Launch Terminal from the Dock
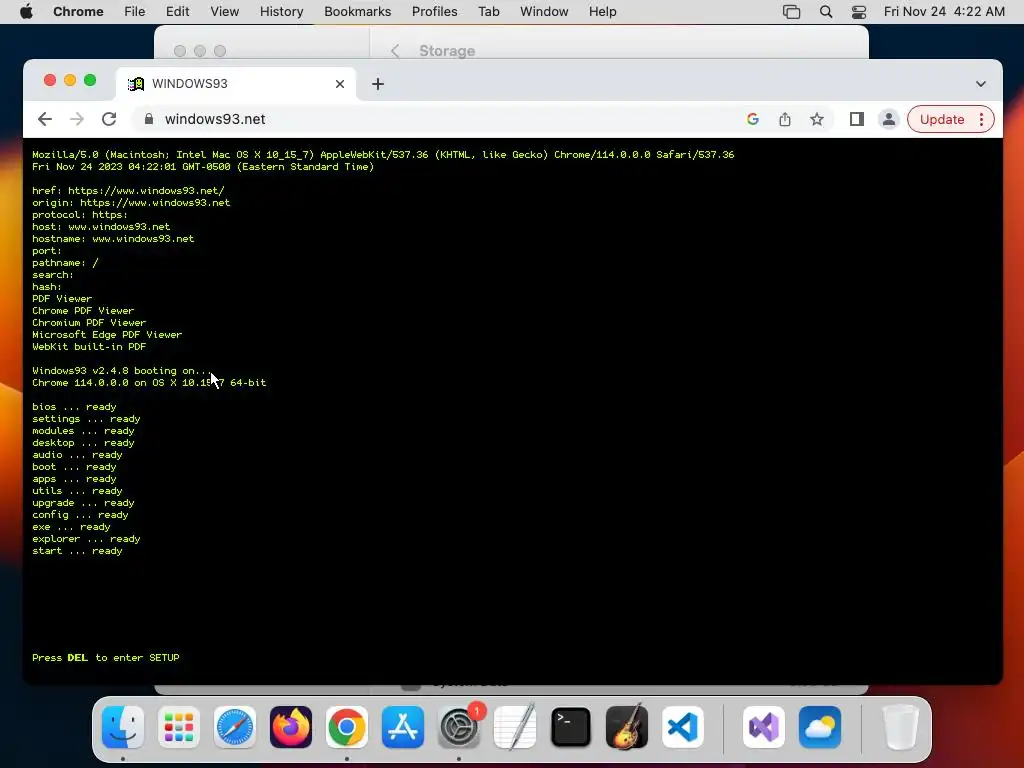The image size is (1024, 768). coord(571,726)
